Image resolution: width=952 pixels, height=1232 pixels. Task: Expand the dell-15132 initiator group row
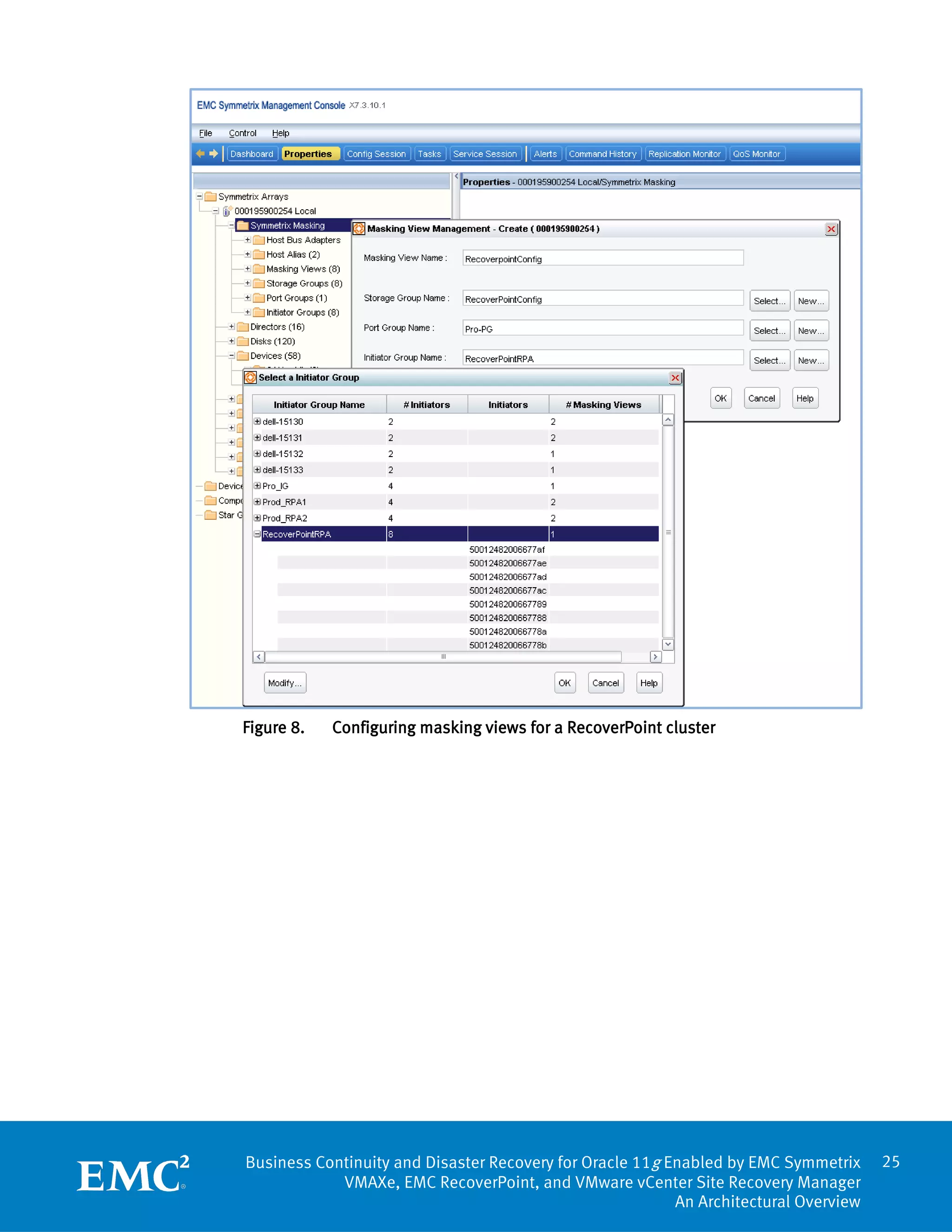click(257, 454)
